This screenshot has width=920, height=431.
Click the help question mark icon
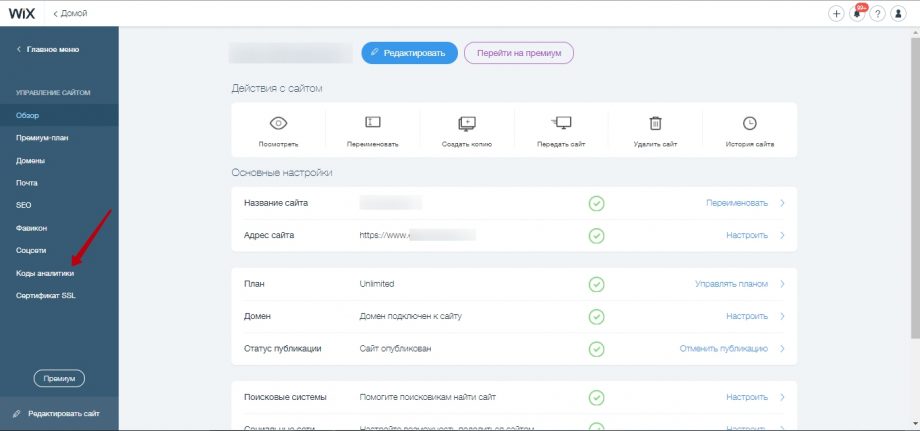point(878,14)
